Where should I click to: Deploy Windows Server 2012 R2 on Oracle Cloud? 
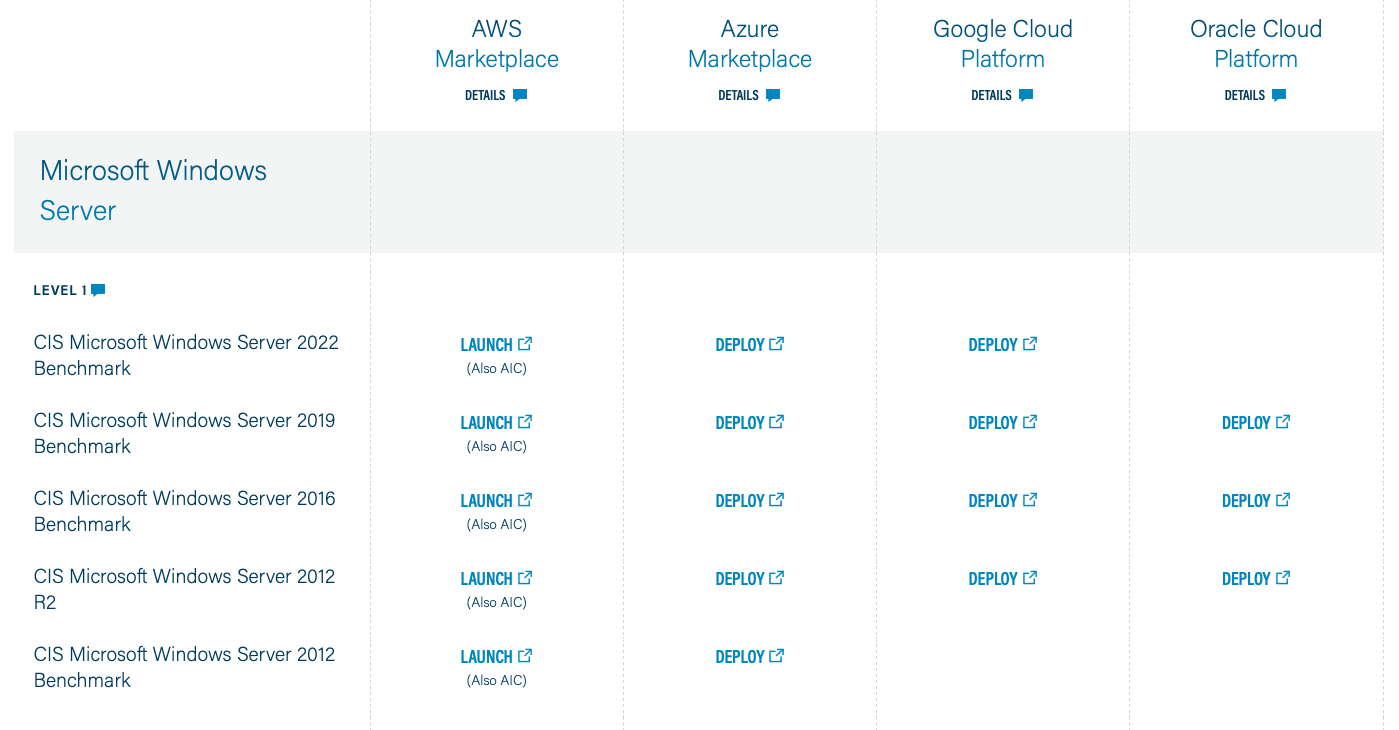click(1246, 579)
